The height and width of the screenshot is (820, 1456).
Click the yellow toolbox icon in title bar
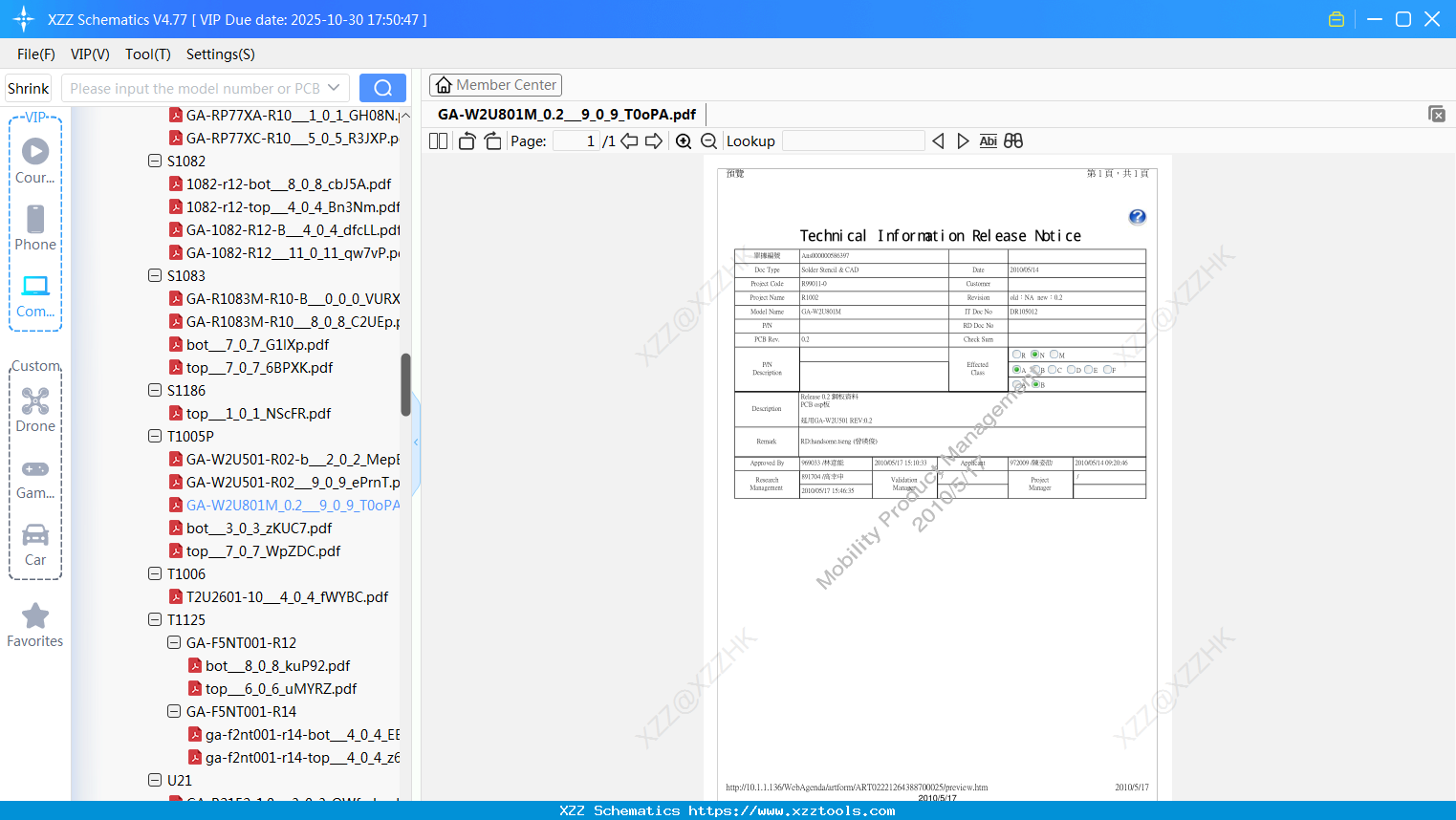(x=1336, y=19)
